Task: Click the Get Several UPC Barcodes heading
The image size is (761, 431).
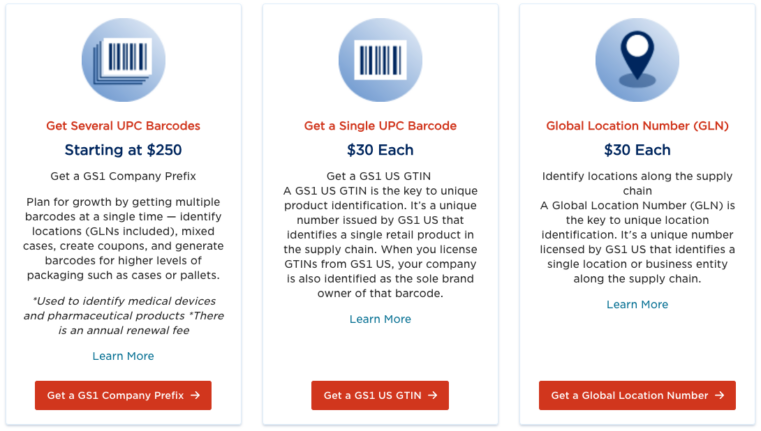Action: pos(123,126)
